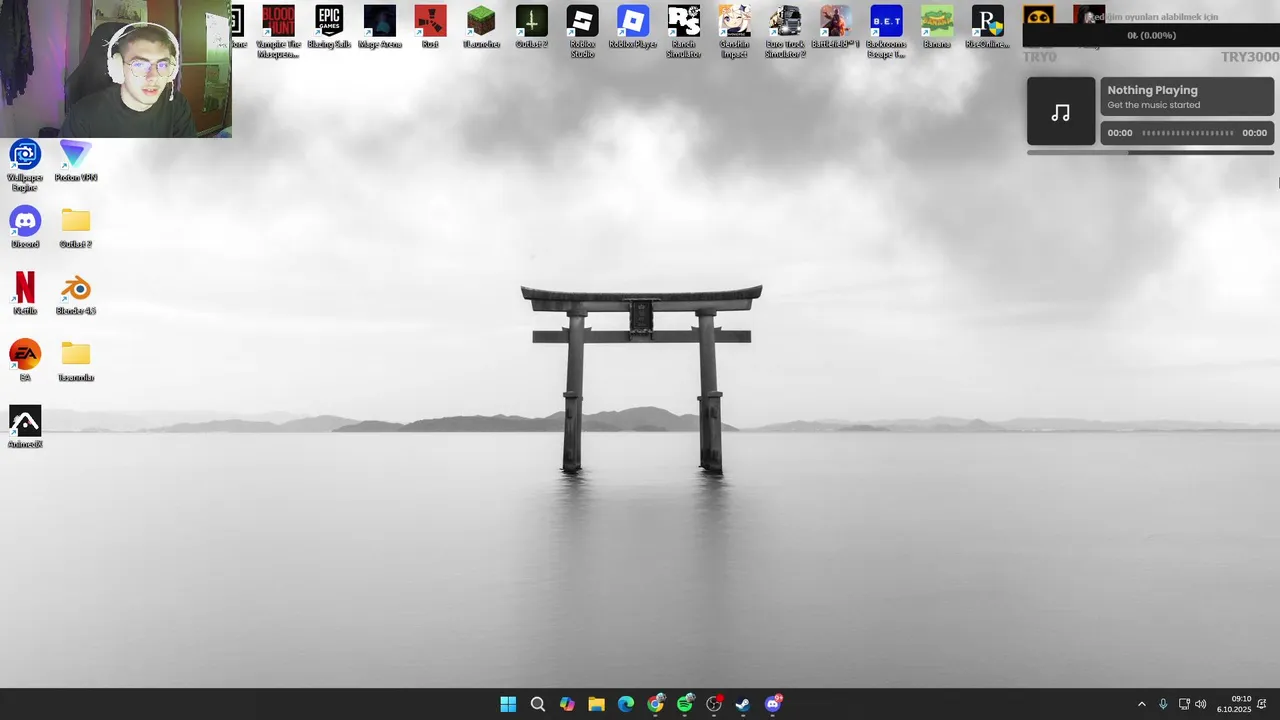Select the Rust game shortcut
This screenshot has height=720, width=1280.
pos(430,27)
